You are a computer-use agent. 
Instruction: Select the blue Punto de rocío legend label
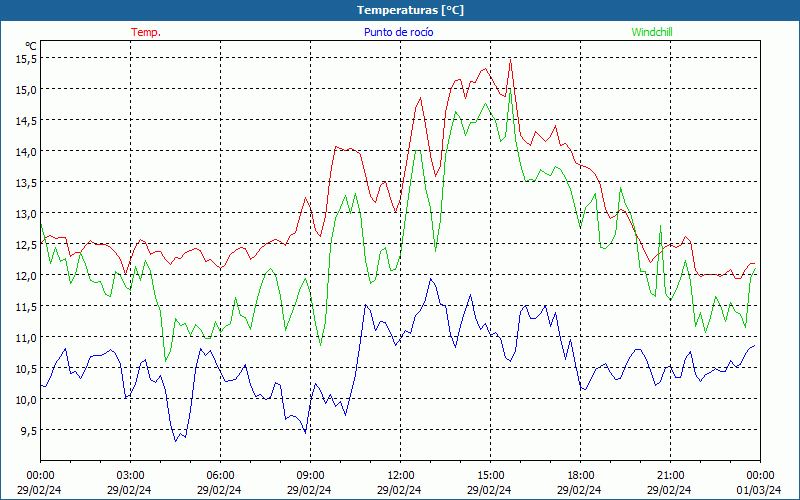click(x=398, y=32)
